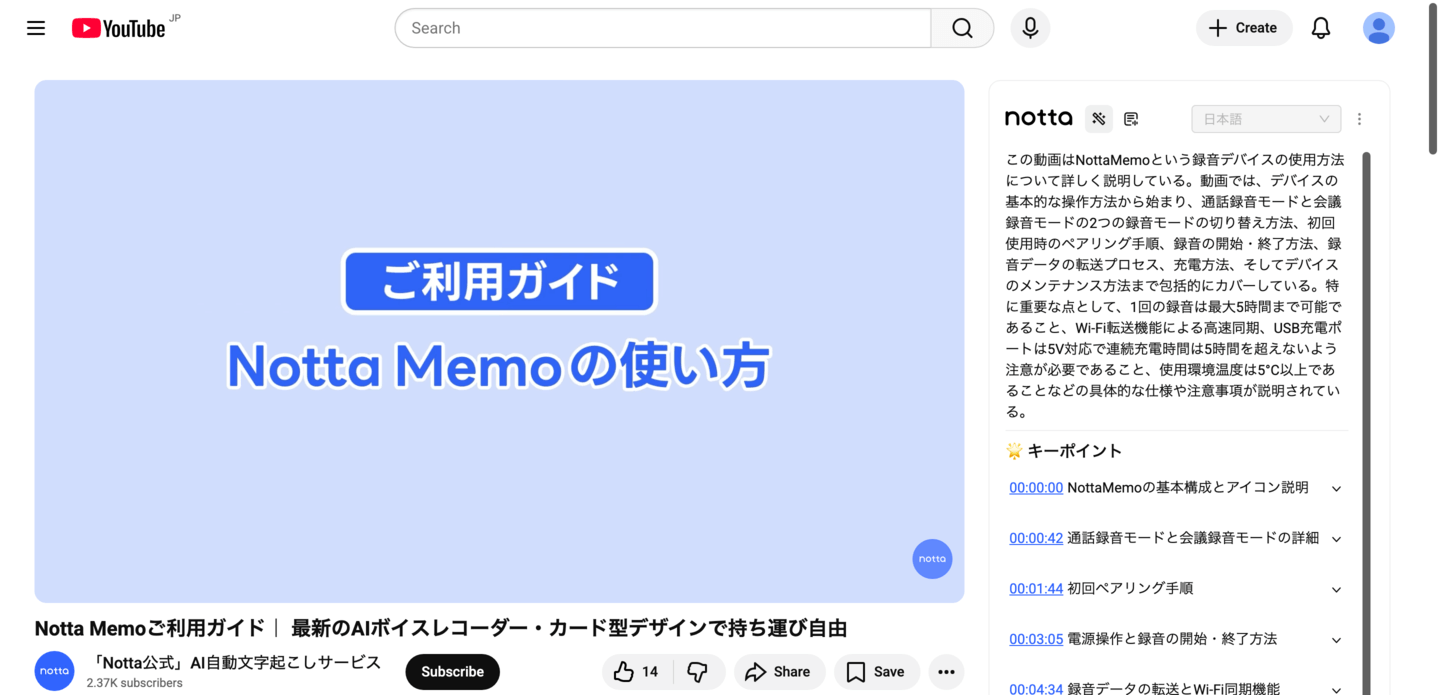
Task: Open 「Notta公式」AI自動文字起こしサービス channel name
Action: pos(235,662)
